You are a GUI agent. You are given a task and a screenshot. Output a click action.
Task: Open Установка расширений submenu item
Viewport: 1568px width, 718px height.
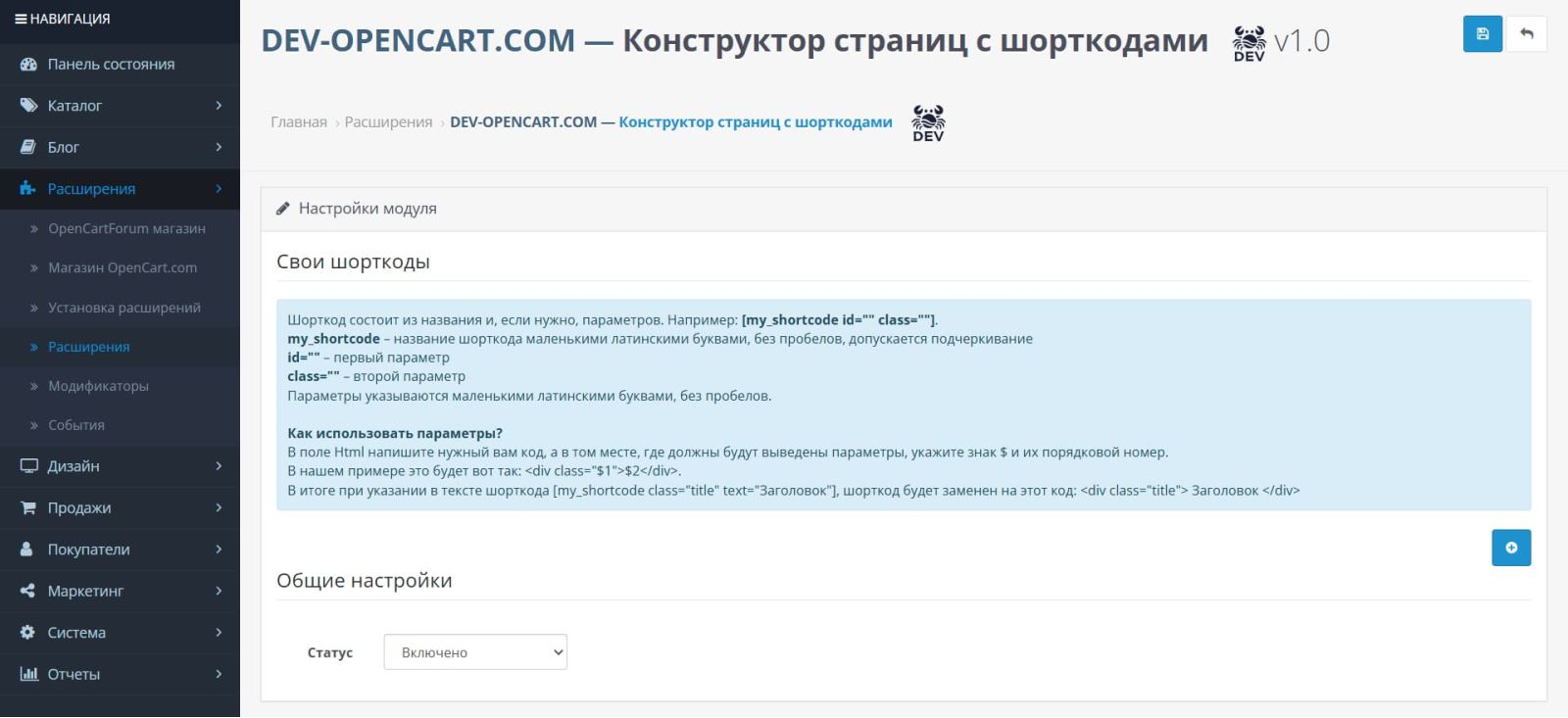coord(120,308)
